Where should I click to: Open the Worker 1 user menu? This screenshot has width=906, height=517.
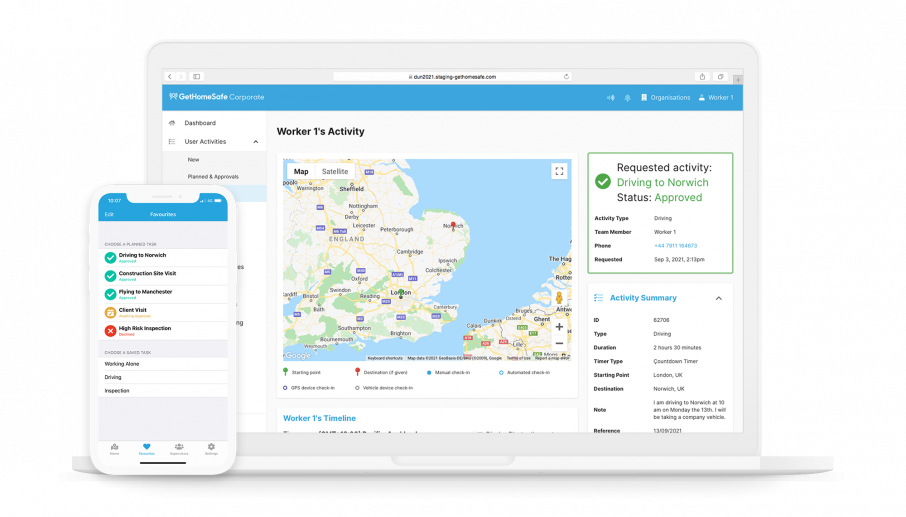pyautogui.click(x=715, y=98)
